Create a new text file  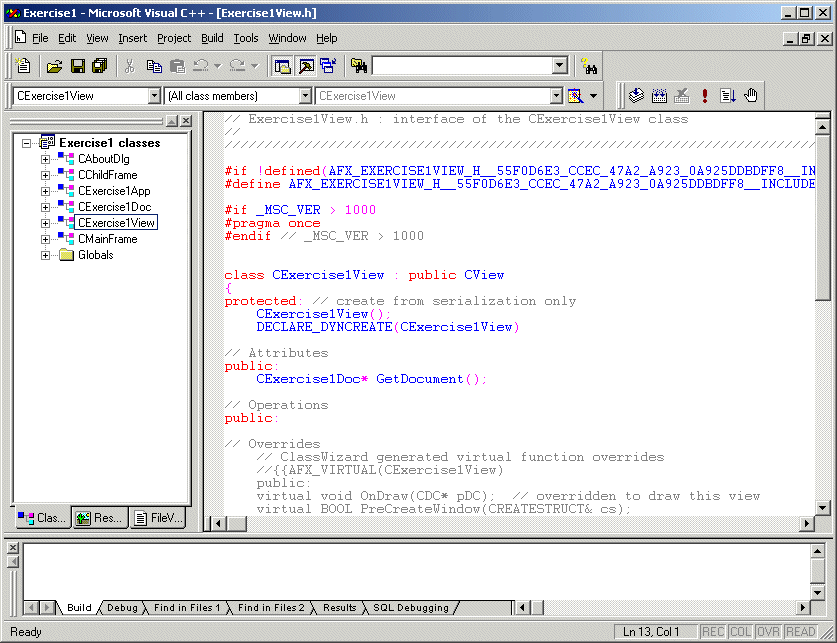click(x=22, y=65)
